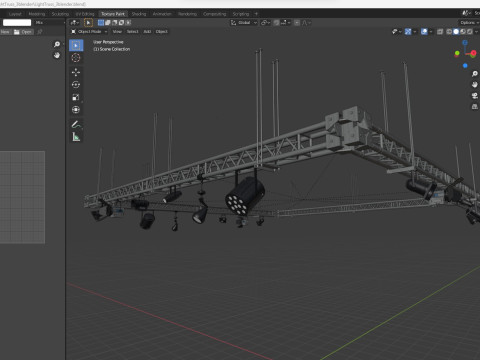
Task: Switch to the Modeling workspace tab
Action: (x=37, y=14)
